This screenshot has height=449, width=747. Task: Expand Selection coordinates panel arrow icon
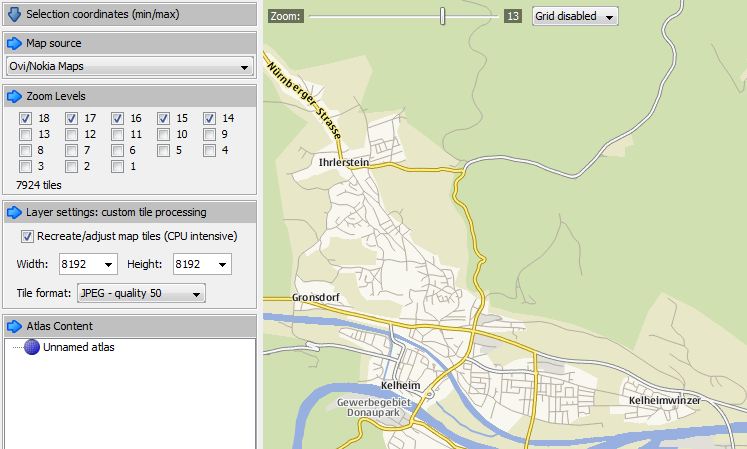click(14, 14)
